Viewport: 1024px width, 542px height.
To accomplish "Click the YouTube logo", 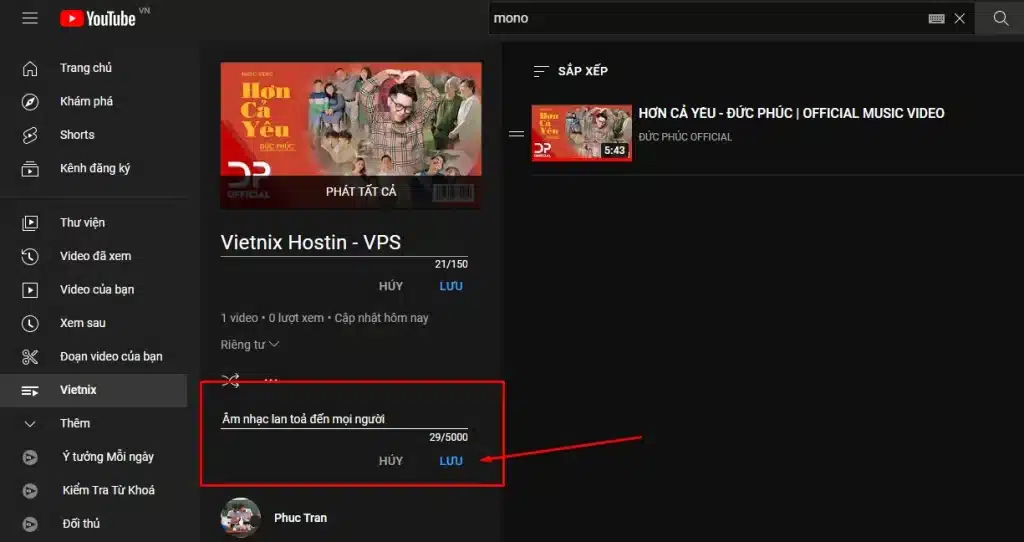I will coord(98,18).
